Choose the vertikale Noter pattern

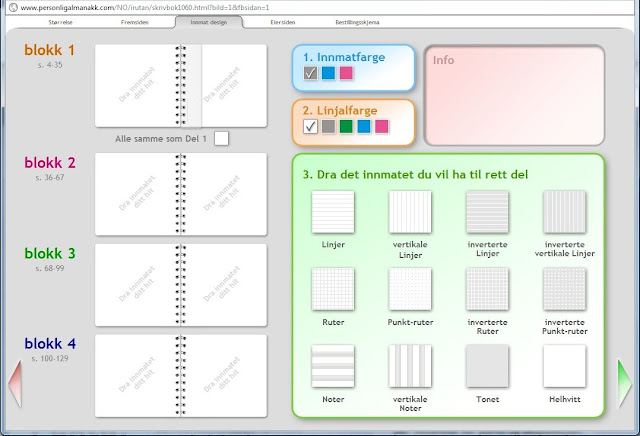[x=410, y=366]
